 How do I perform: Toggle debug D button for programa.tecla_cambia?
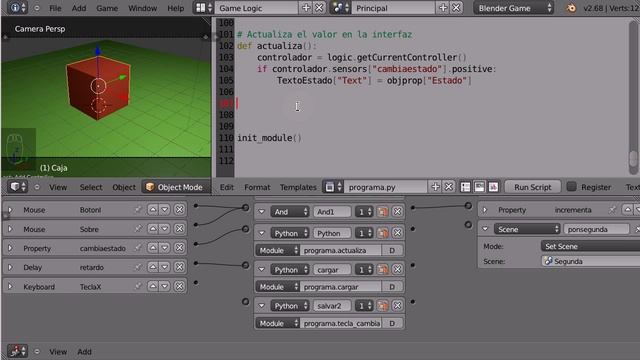pyautogui.click(x=392, y=323)
